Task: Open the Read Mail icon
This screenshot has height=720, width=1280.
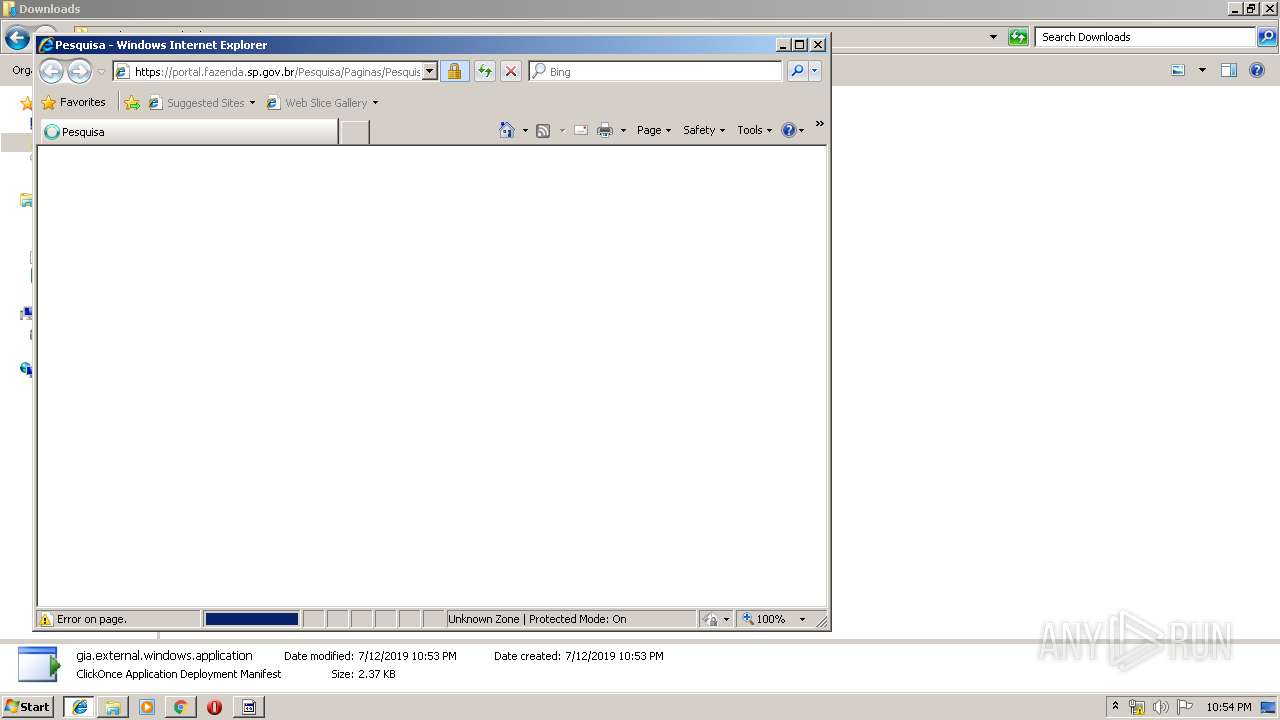Action: tap(580, 130)
